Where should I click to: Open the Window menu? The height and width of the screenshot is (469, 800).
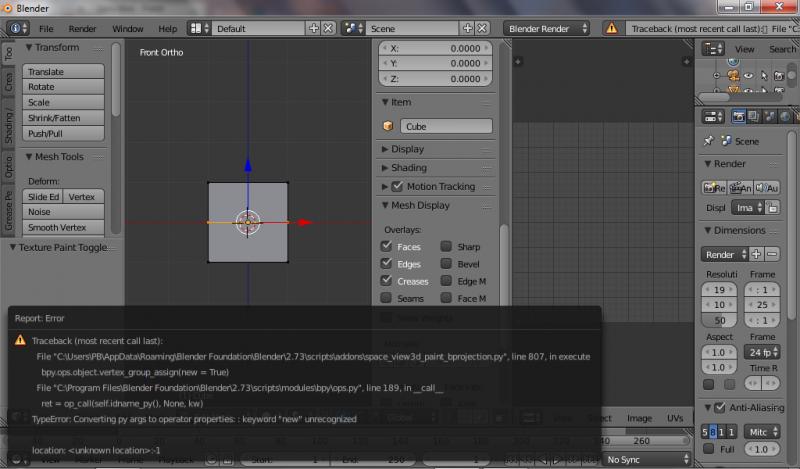pos(128,29)
